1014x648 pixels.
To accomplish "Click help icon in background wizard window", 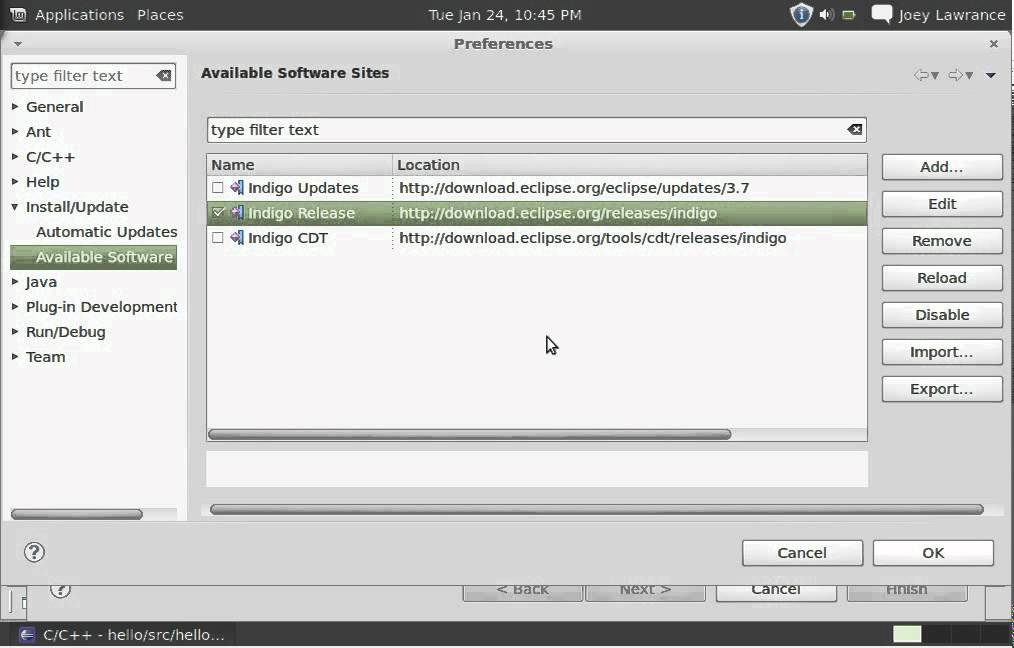I will (x=60, y=590).
